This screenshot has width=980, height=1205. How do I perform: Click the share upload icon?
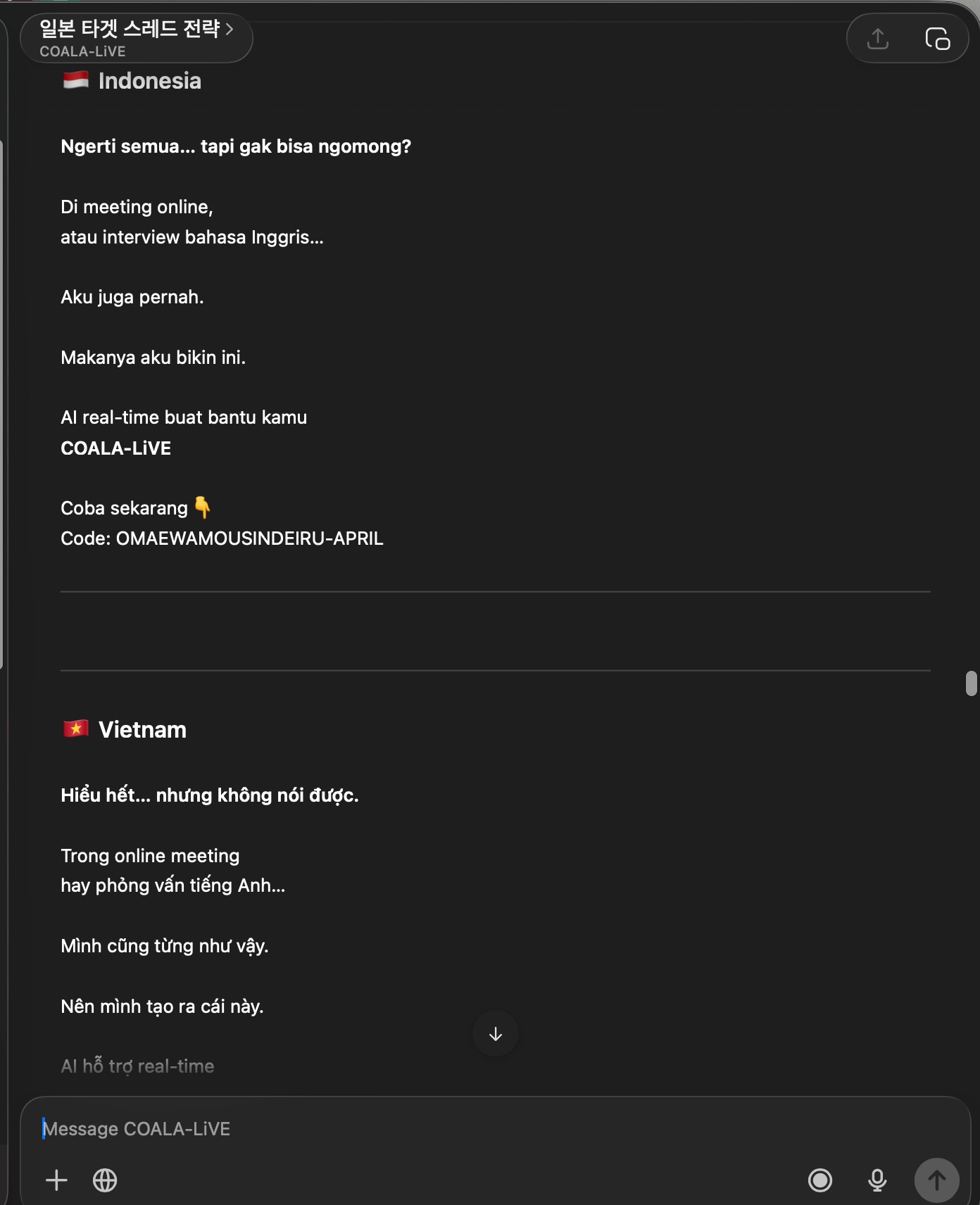pyautogui.click(x=877, y=39)
